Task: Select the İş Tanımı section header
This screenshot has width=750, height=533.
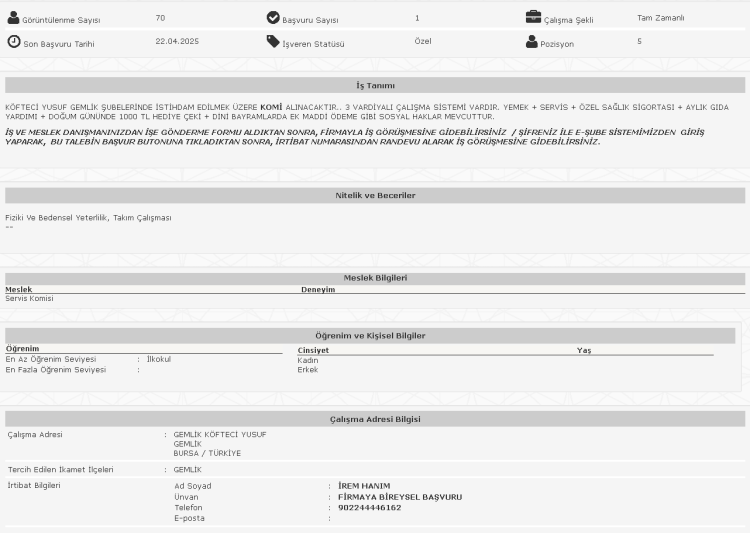Action: pos(375,86)
